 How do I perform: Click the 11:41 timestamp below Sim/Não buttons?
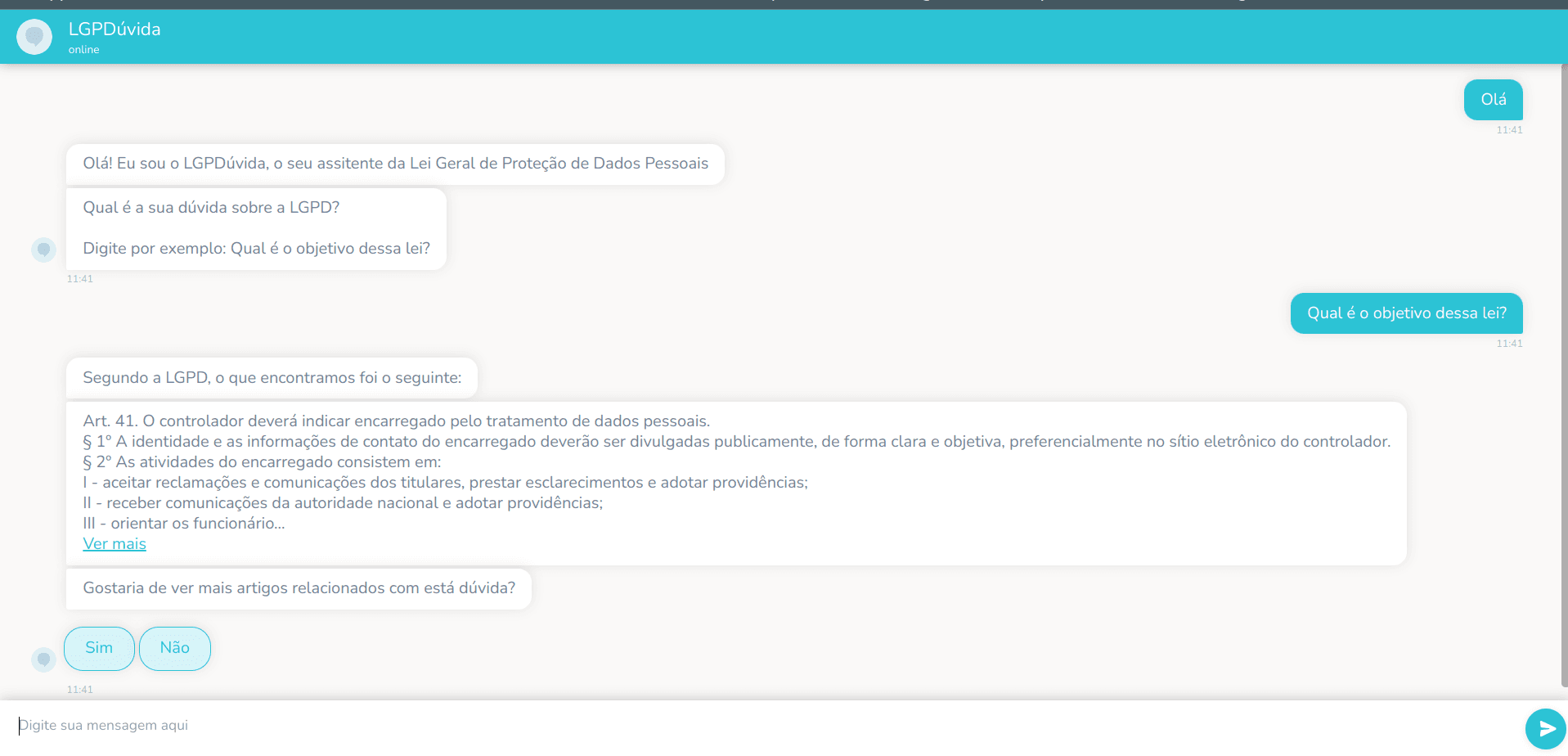click(80, 690)
